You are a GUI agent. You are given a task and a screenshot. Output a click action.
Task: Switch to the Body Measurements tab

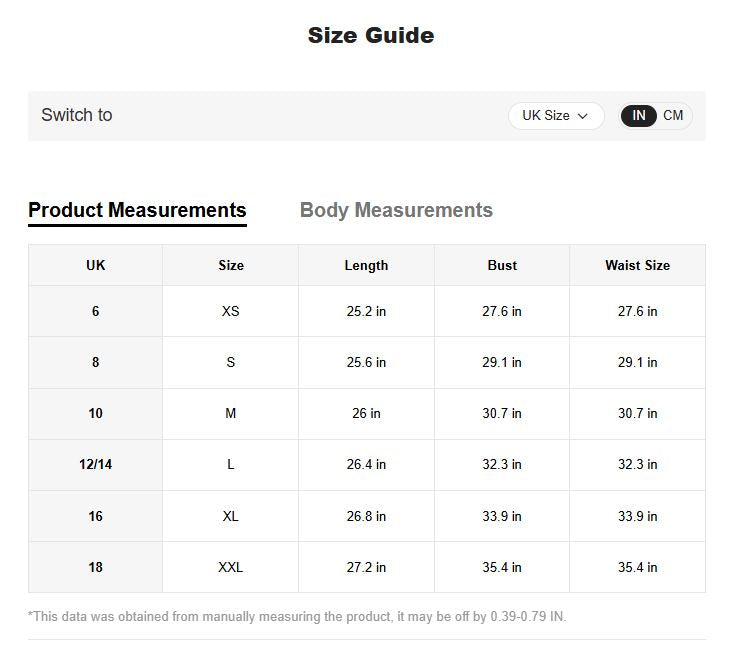[396, 210]
